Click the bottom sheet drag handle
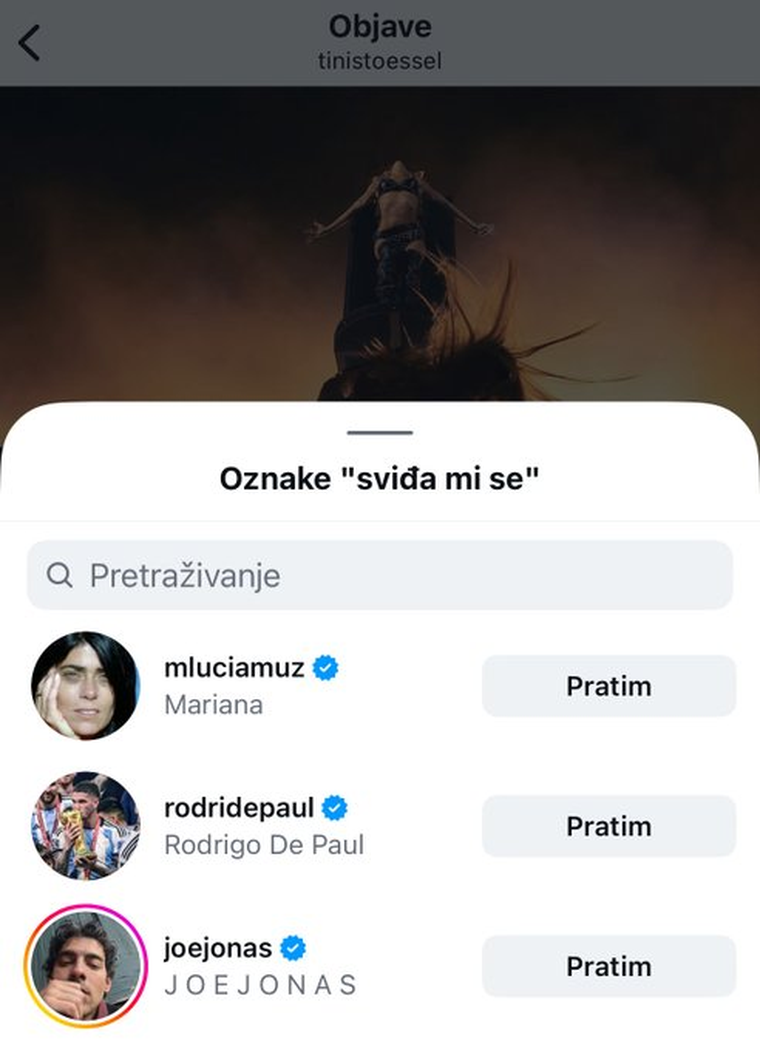The width and height of the screenshot is (760, 1050). 380,433
